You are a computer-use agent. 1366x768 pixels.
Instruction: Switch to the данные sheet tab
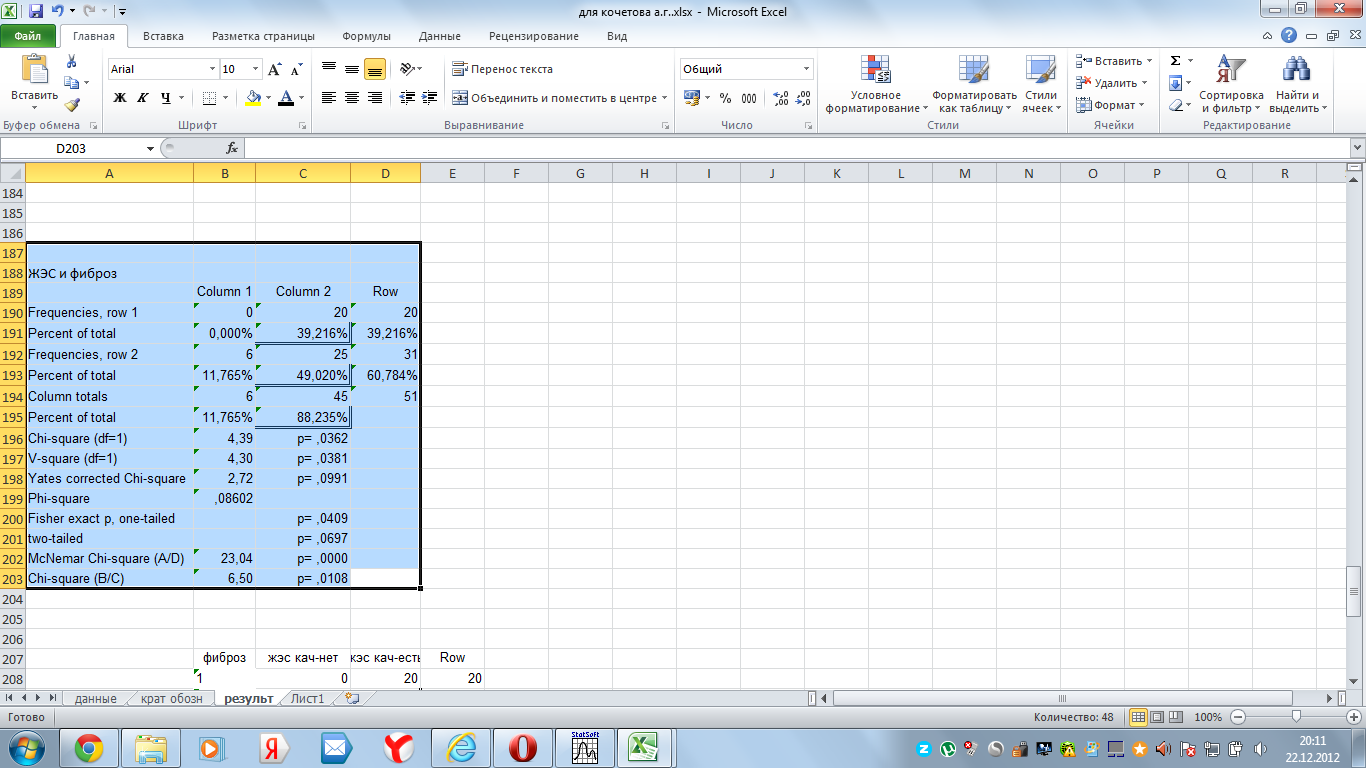pos(95,698)
